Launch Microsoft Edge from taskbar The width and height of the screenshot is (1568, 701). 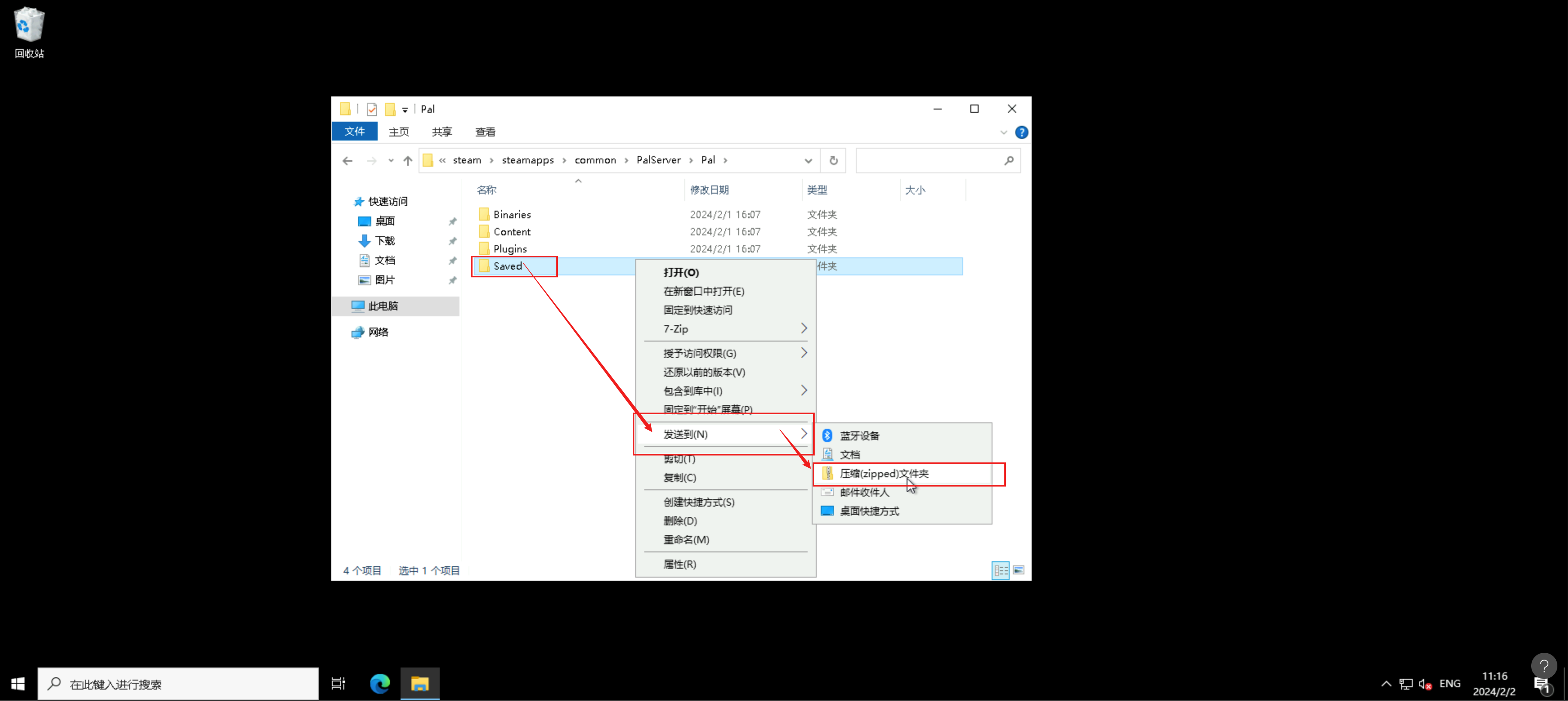click(x=380, y=684)
